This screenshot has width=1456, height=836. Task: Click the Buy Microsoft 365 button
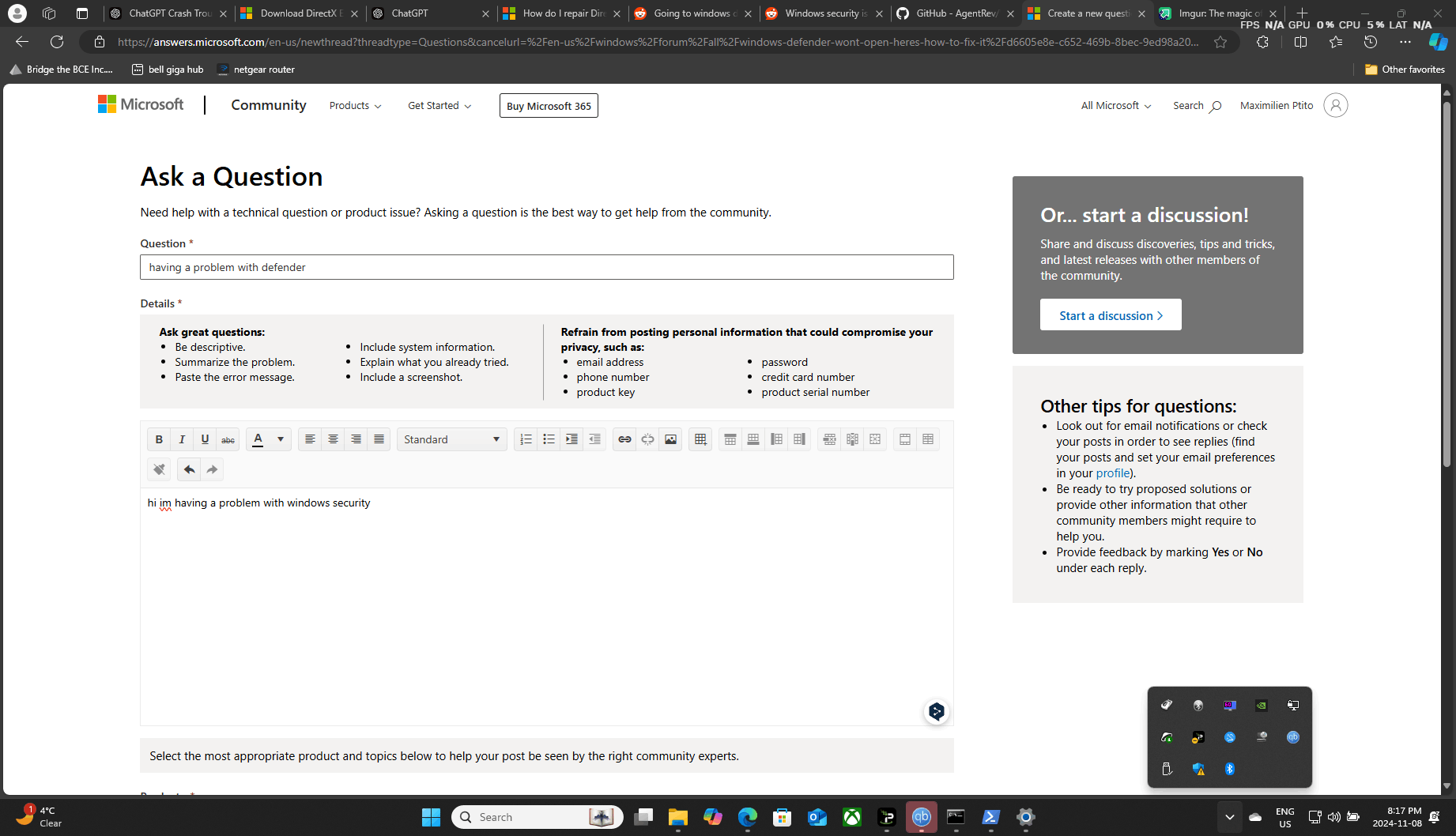point(549,106)
